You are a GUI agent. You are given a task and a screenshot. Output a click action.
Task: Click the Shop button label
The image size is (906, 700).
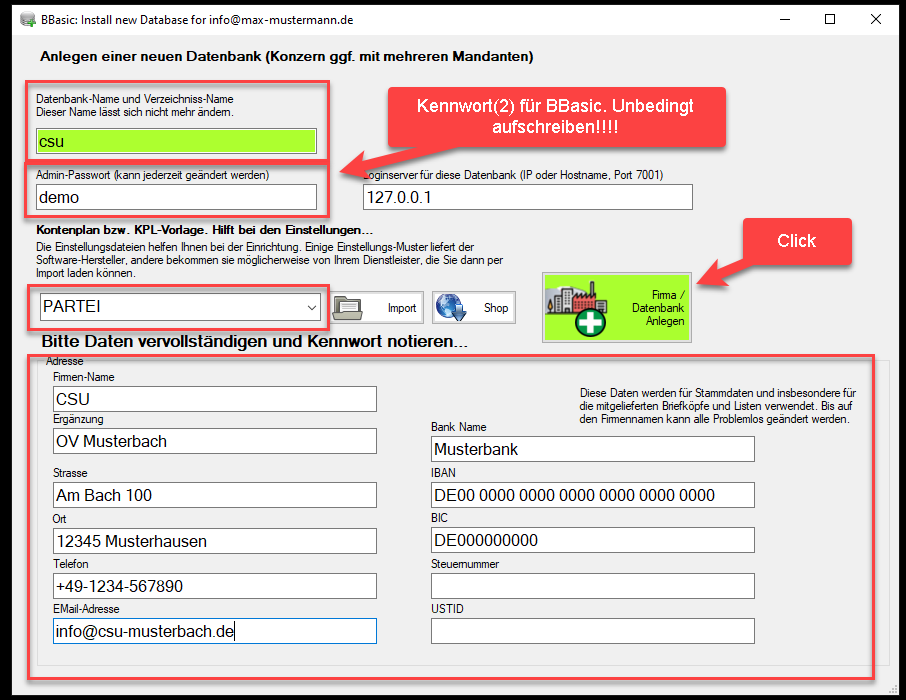[x=496, y=308]
